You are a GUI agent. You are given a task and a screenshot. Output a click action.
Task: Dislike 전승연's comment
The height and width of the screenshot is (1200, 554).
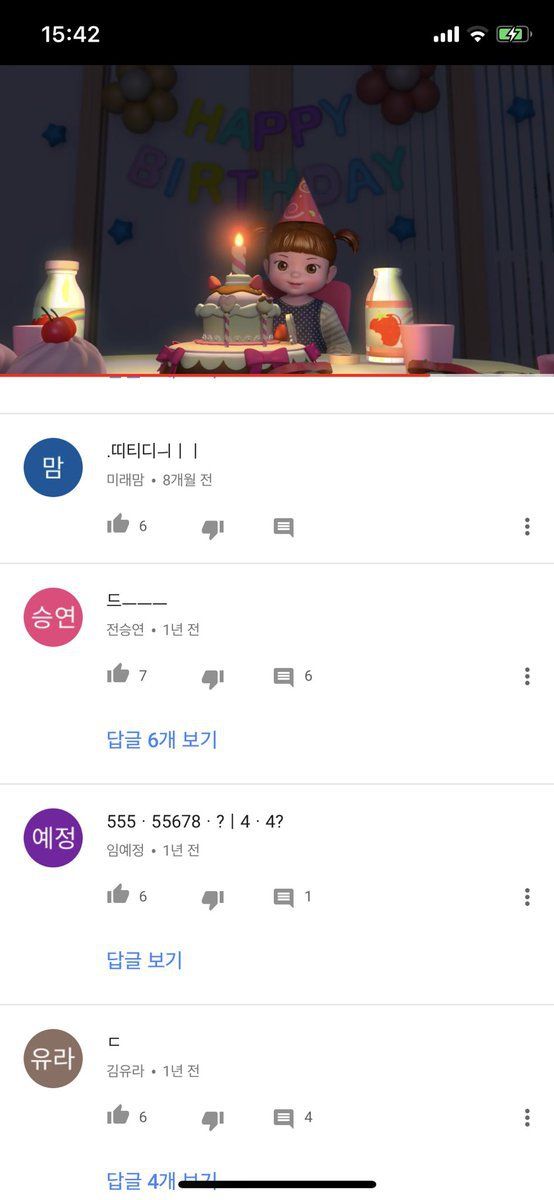(x=213, y=678)
